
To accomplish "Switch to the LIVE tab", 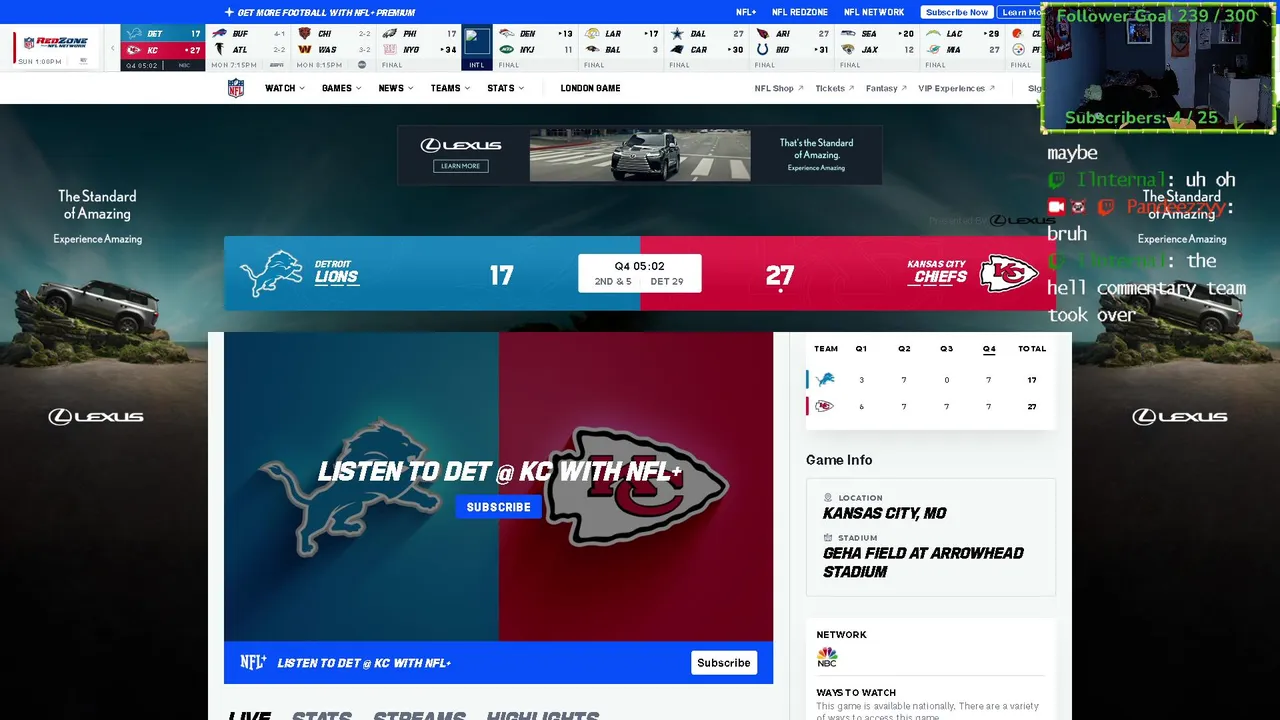I will [249, 714].
